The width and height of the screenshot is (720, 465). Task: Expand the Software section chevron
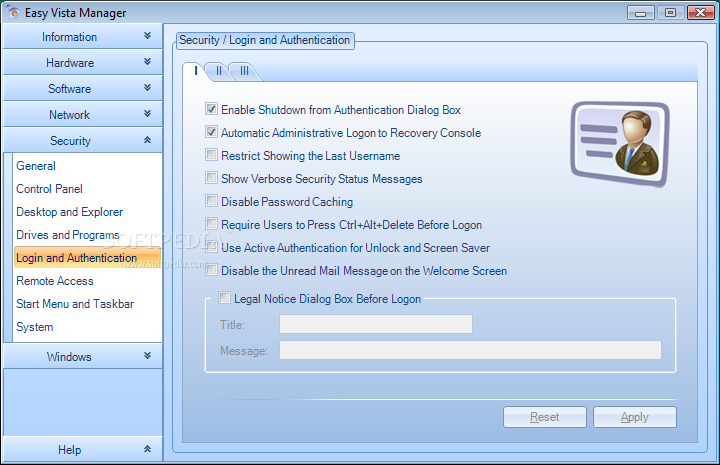coord(147,88)
